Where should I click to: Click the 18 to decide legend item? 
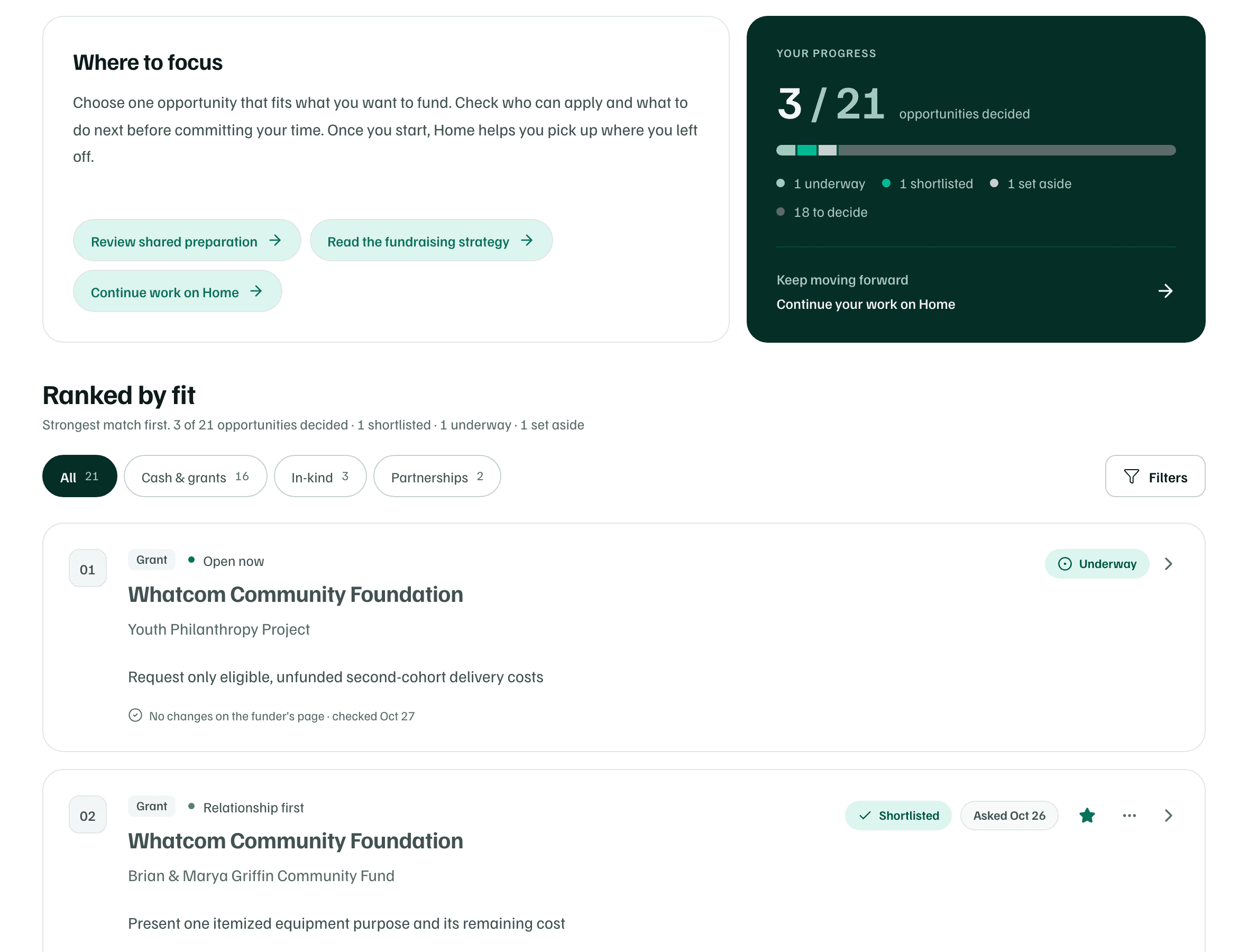point(821,212)
